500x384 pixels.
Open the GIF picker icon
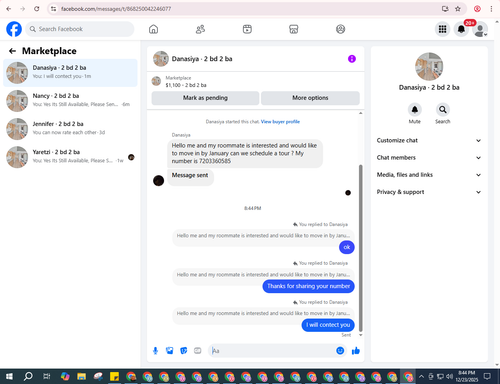click(198, 351)
